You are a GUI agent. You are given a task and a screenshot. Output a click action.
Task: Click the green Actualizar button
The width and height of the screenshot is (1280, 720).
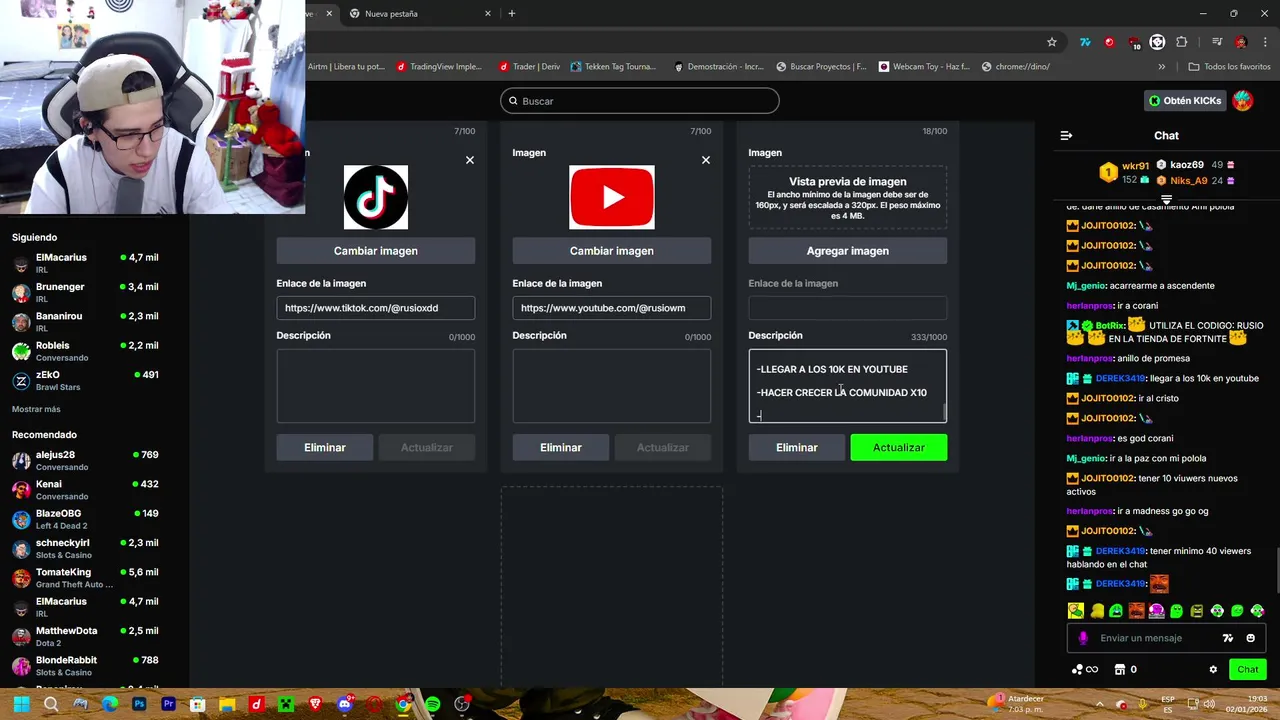click(x=899, y=448)
